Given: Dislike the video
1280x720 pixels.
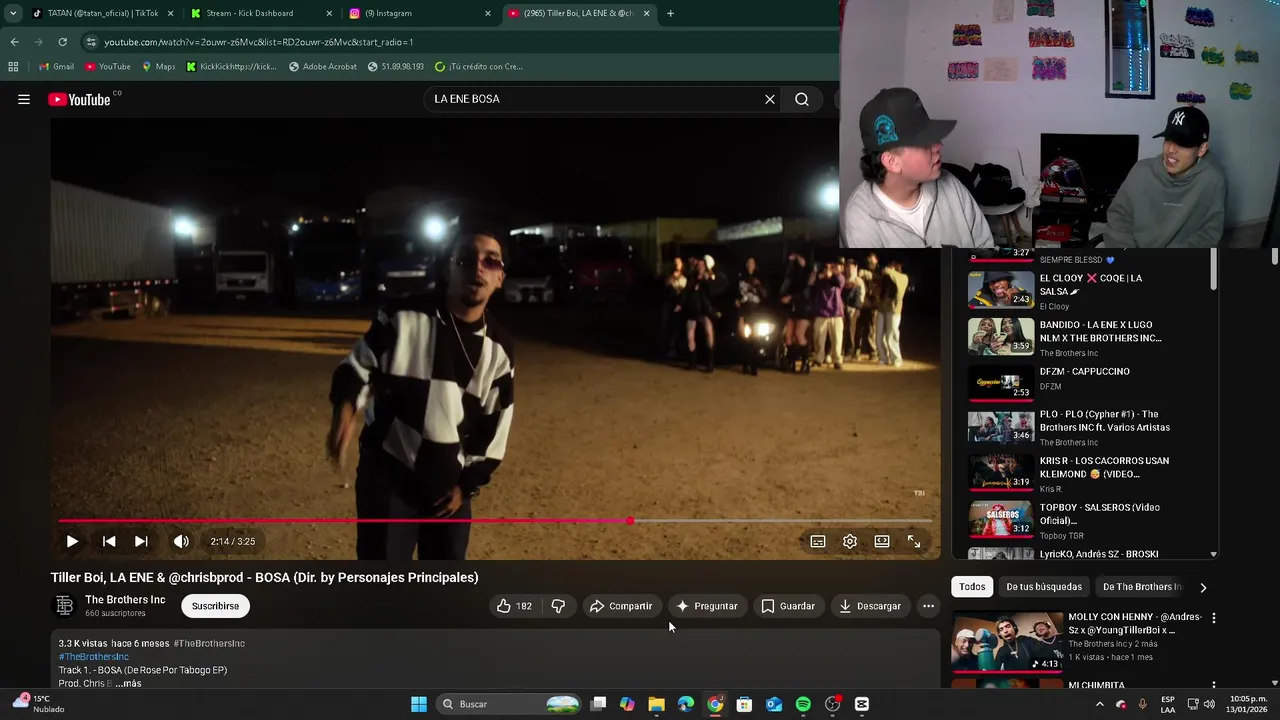Looking at the screenshot, I should click(558, 606).
